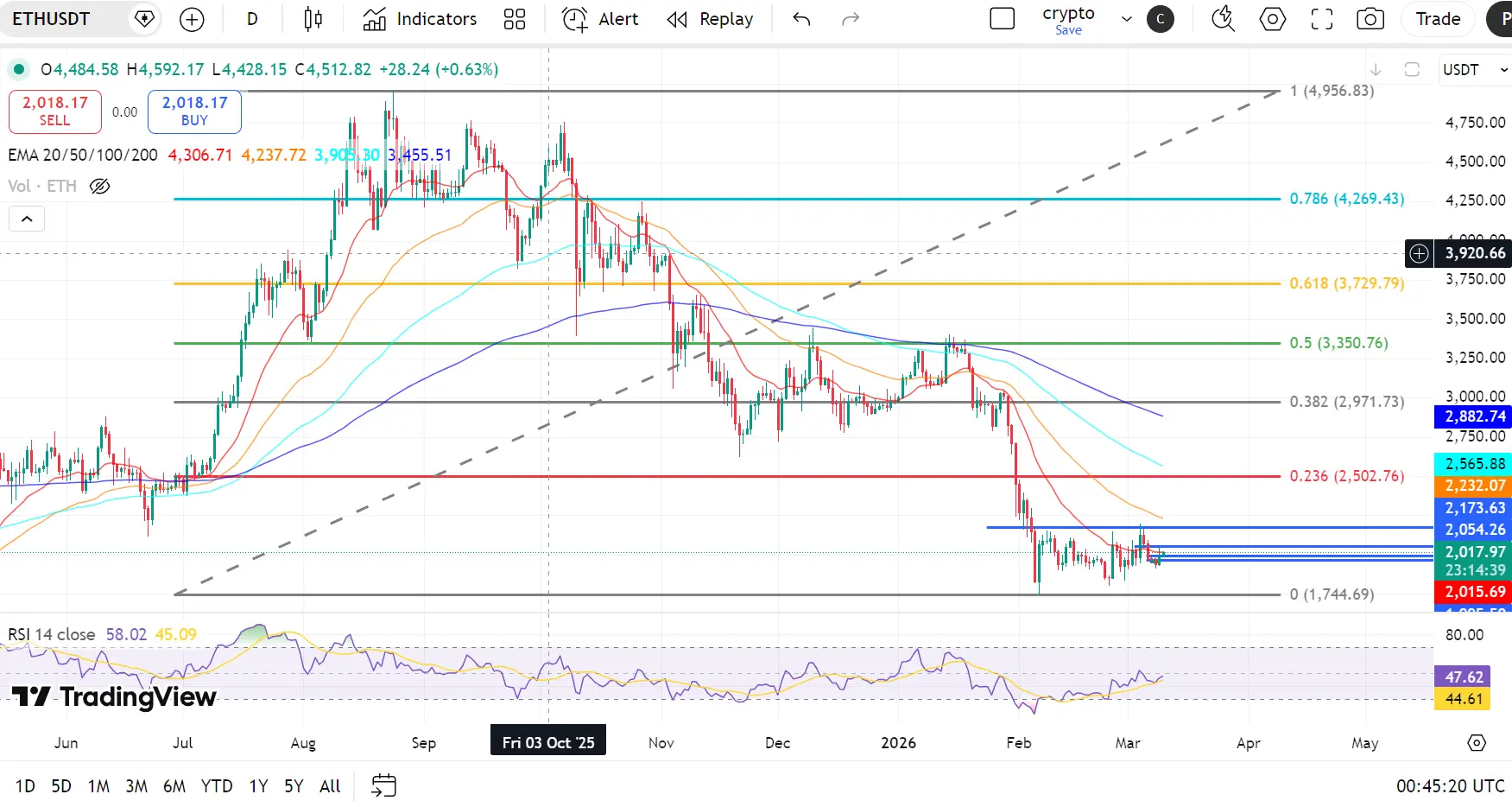Click the purple 47.62 RSI value label
Screen dimensions: 1512x807
1464,677
